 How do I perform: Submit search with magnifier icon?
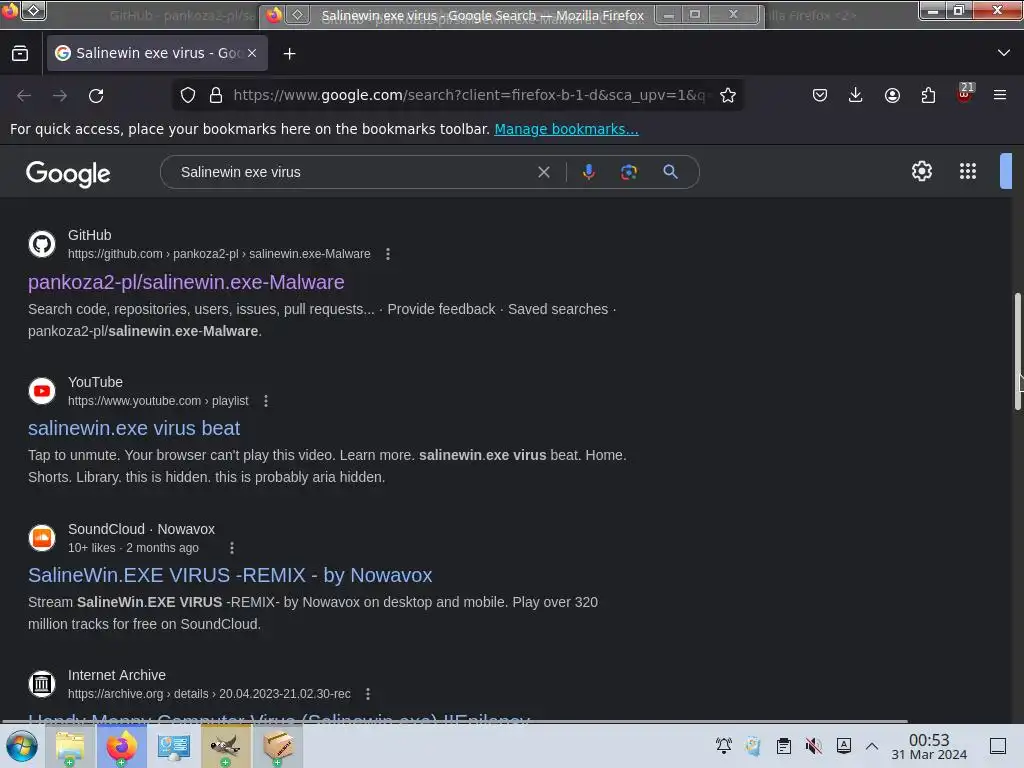(x=670, y=172)
